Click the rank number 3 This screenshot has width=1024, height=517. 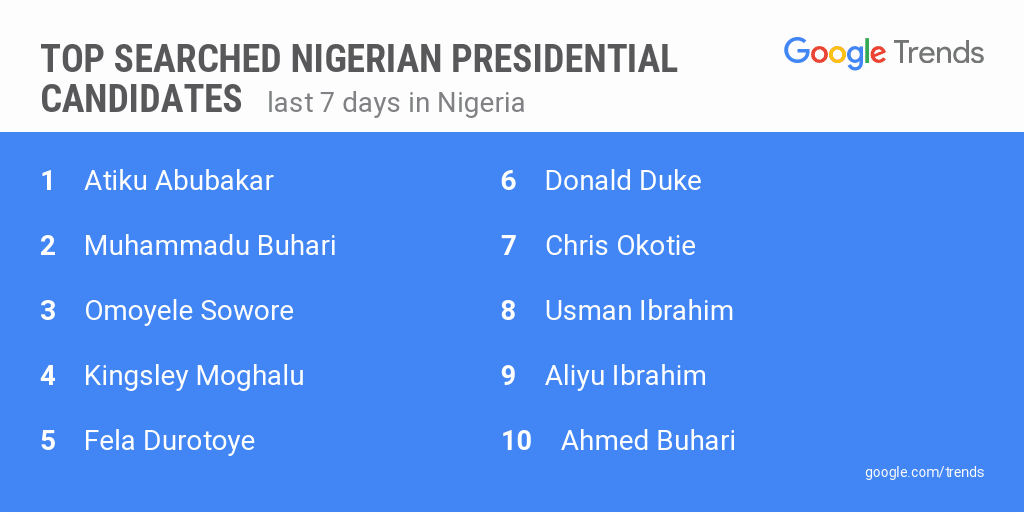pos(48,311)
